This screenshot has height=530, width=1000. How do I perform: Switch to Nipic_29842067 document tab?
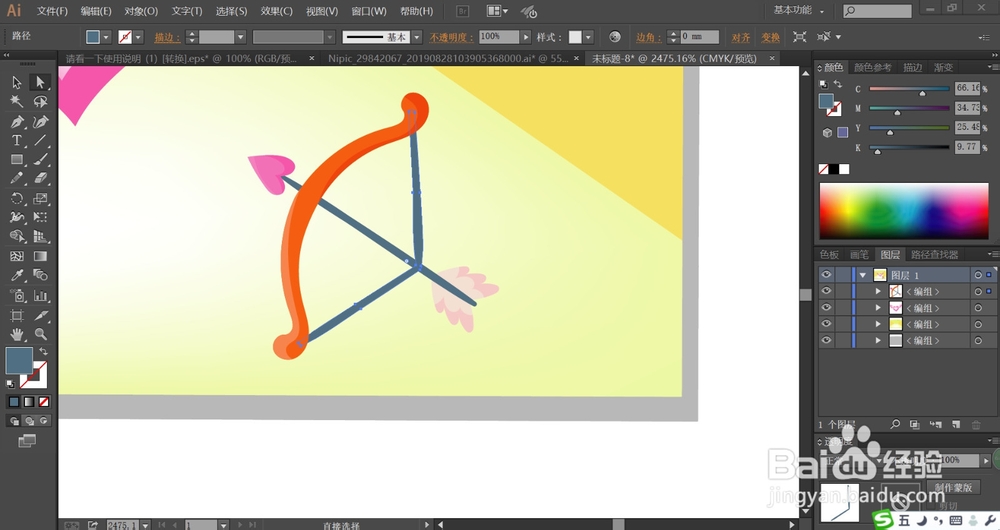tap(448, 58)
